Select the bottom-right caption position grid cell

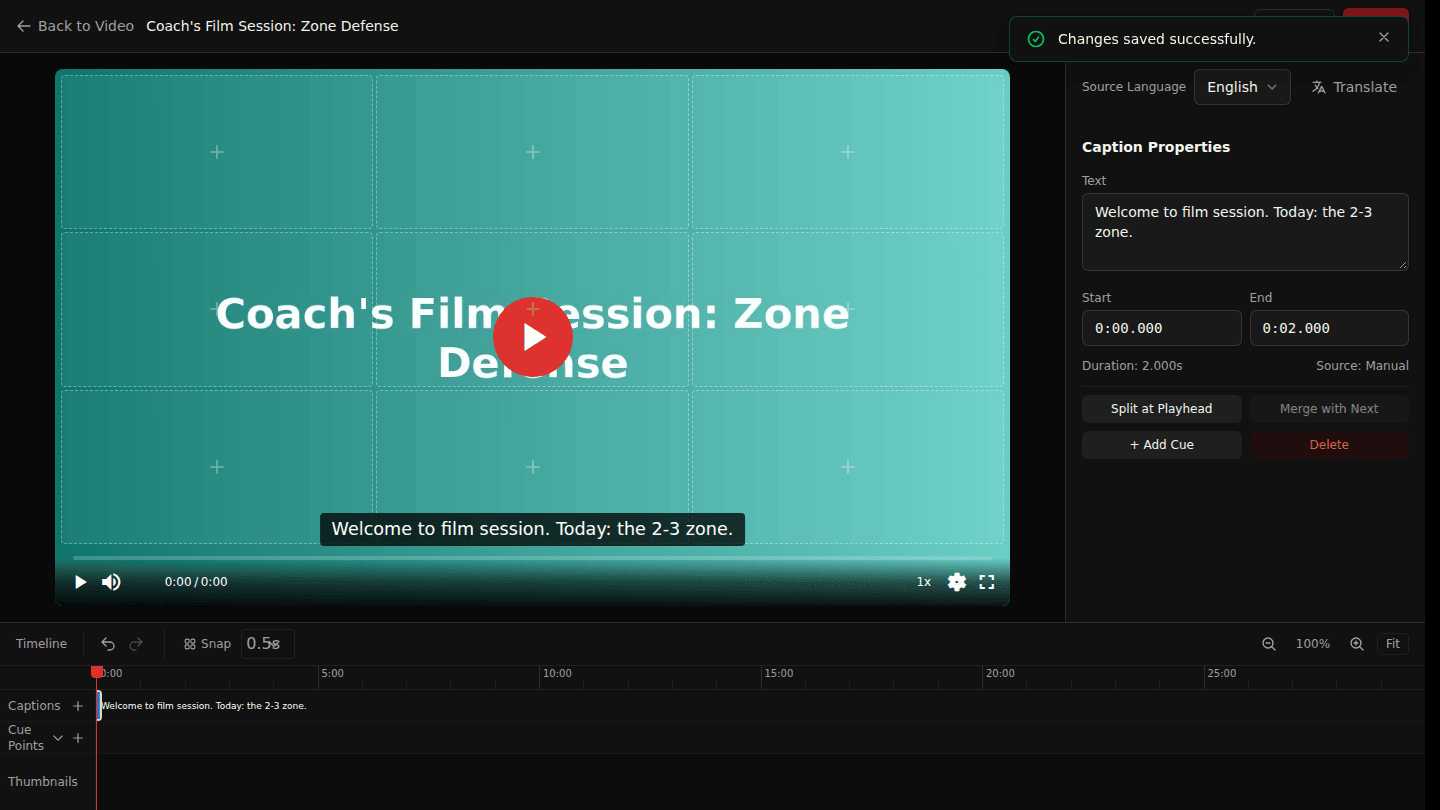pos(848,467)
